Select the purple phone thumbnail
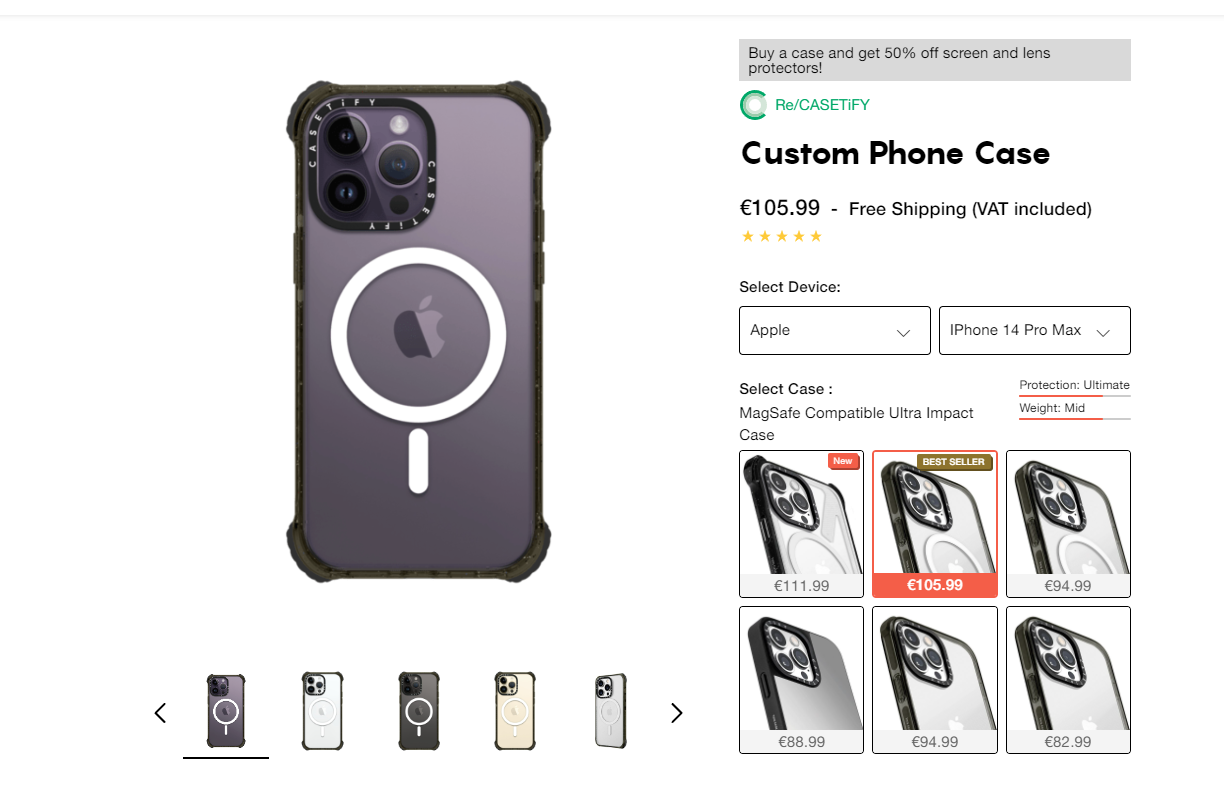Image resolution: width=1224 pixels, height=789 pixels. point(226,711)
